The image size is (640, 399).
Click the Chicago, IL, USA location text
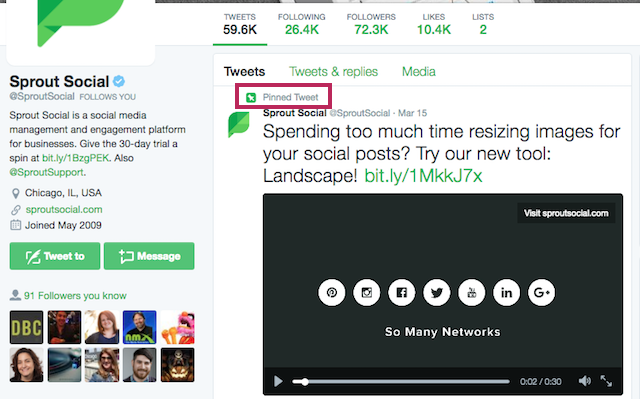[x=63, y=193]
